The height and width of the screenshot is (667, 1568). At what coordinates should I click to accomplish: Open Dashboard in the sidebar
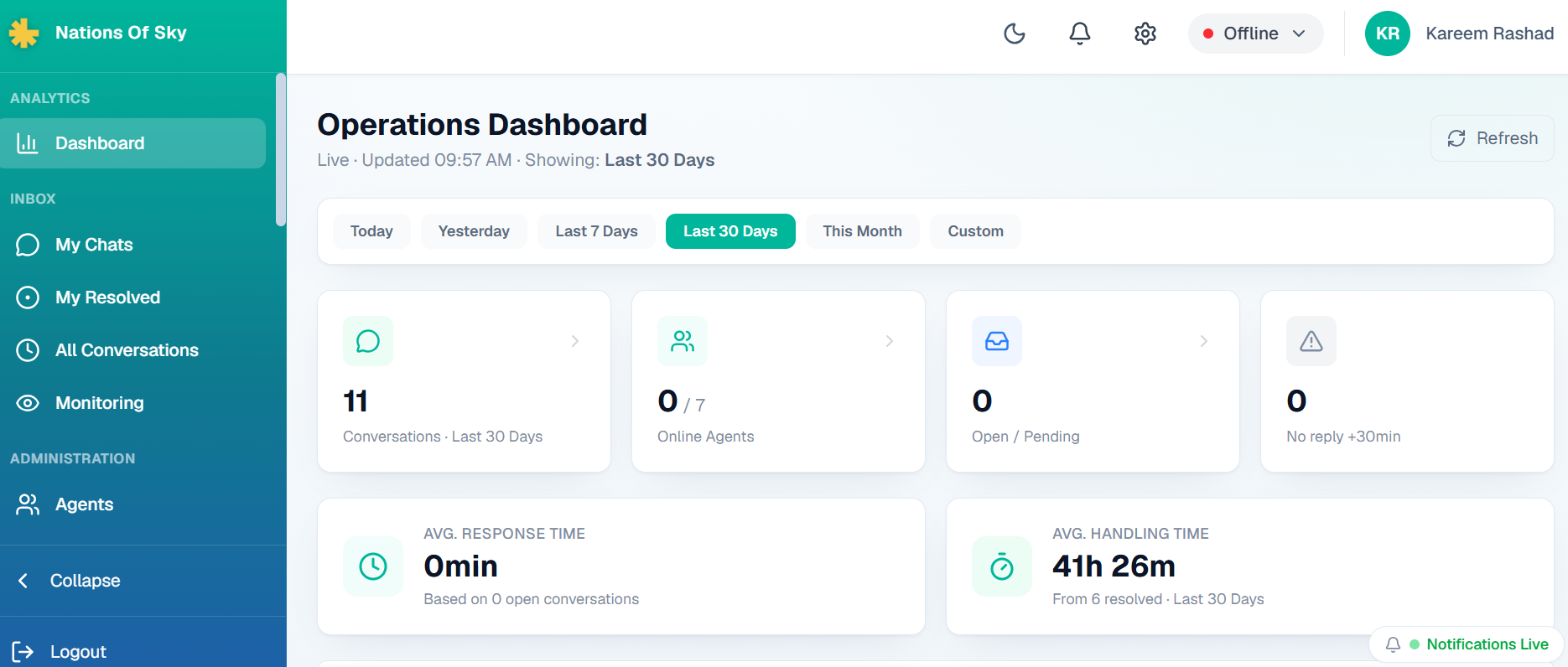pos(133,143)
